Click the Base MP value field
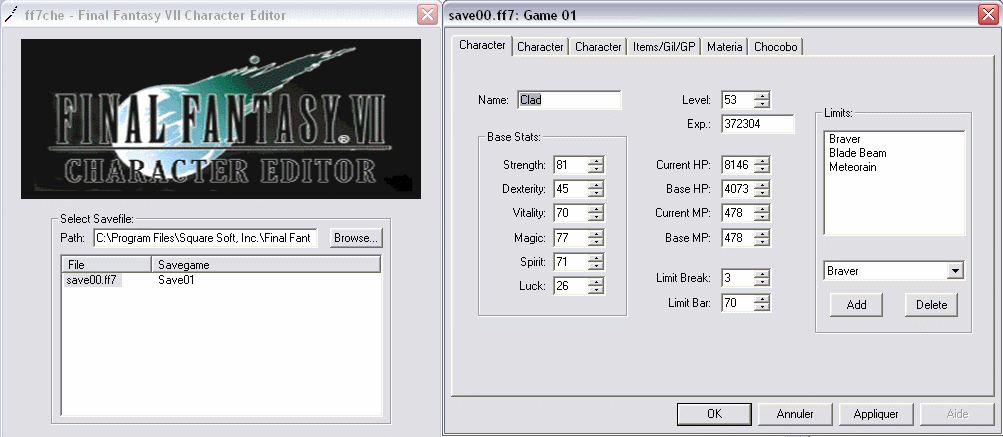The width and height of the screenshot is (1003, 437). point(738,238)
